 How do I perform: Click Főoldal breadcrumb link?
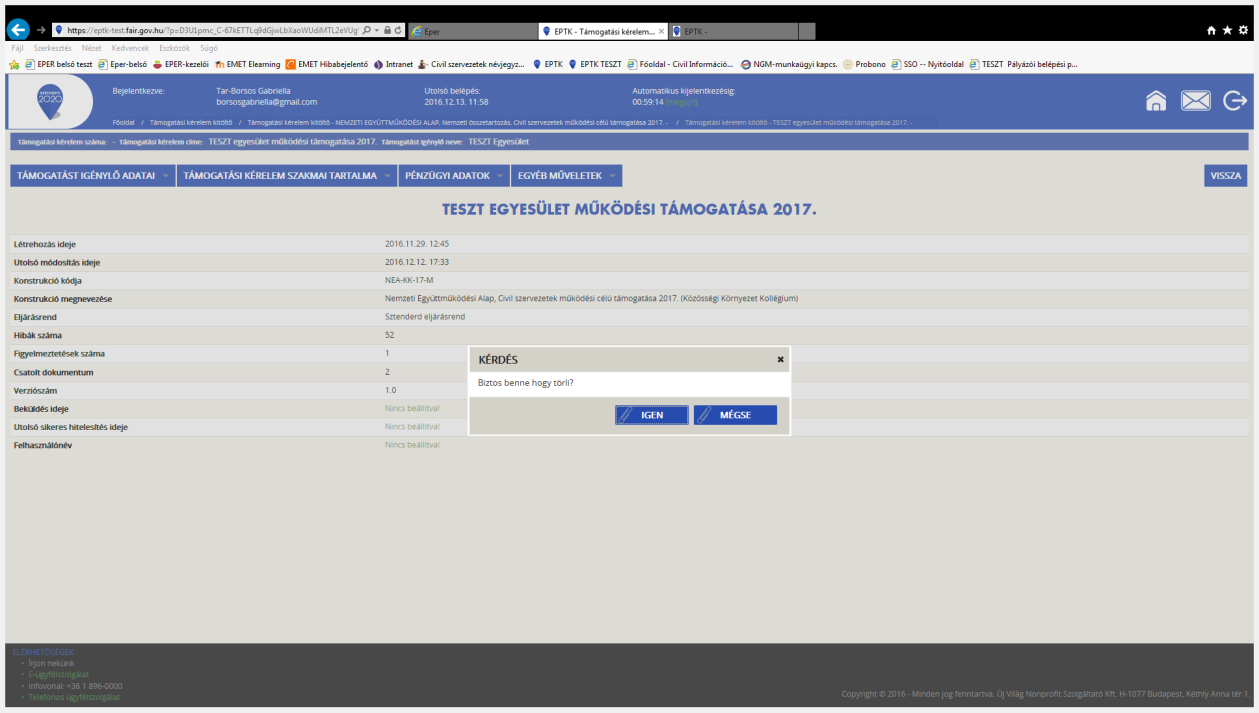[x=124, y=122]
